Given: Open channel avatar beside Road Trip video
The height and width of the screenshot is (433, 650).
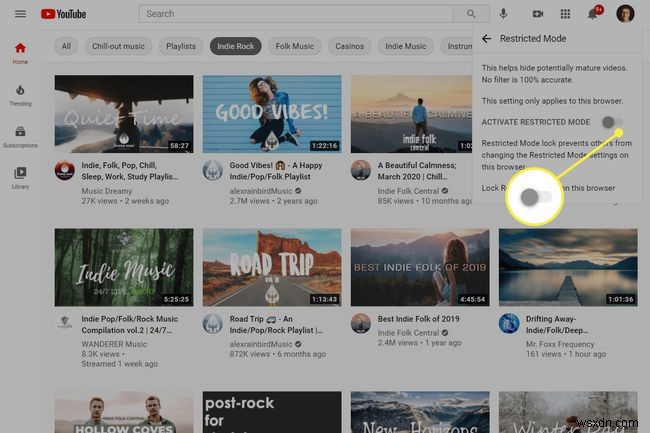Looking at the screenshot, I should click(213, 323).
